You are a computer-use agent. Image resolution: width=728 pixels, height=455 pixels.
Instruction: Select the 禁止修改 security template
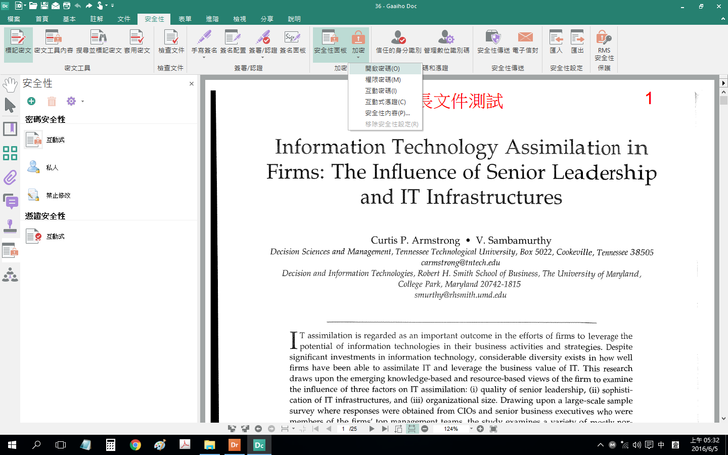(58, 195)
